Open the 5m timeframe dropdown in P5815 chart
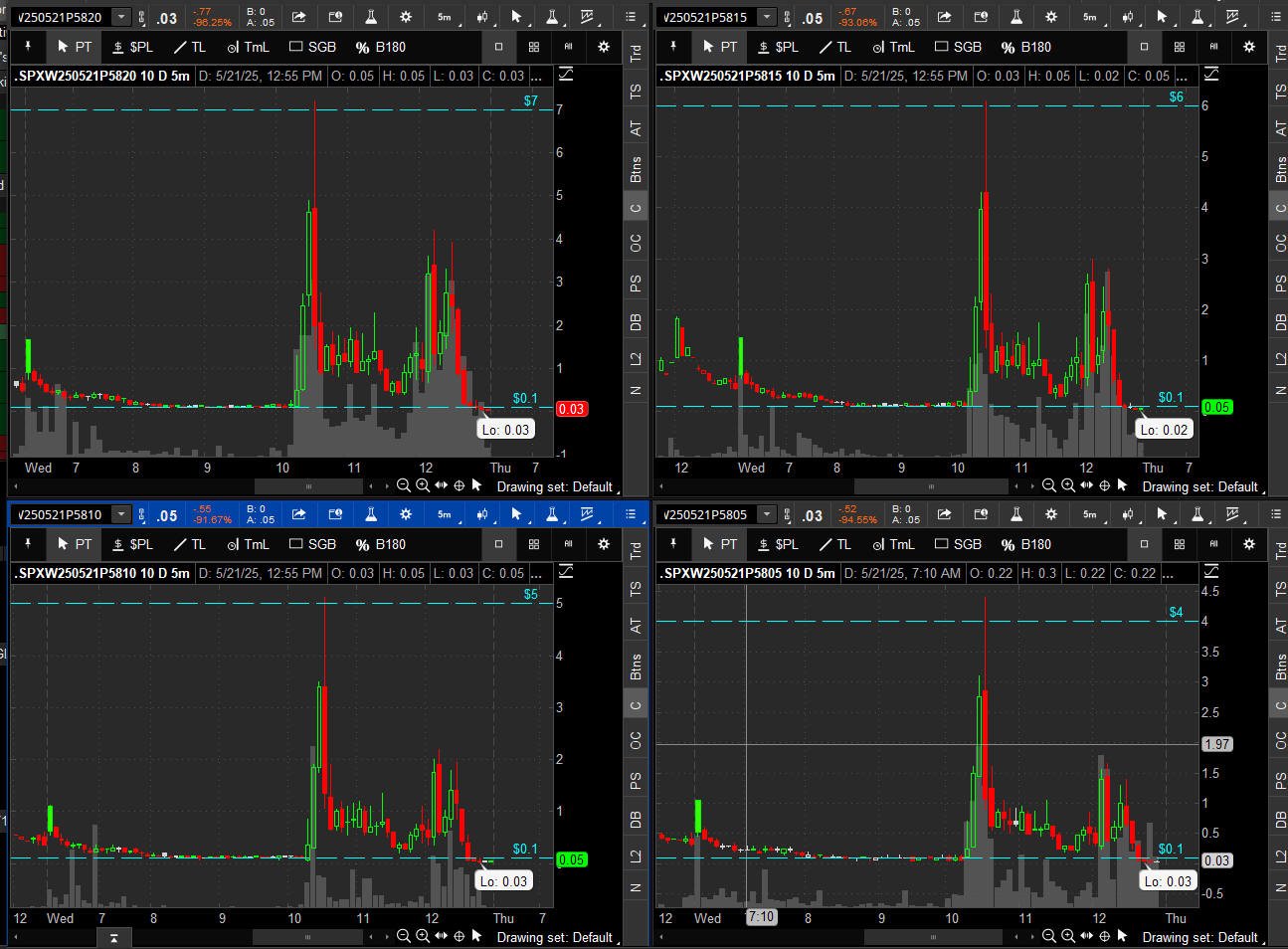 tap(1090, 17)
